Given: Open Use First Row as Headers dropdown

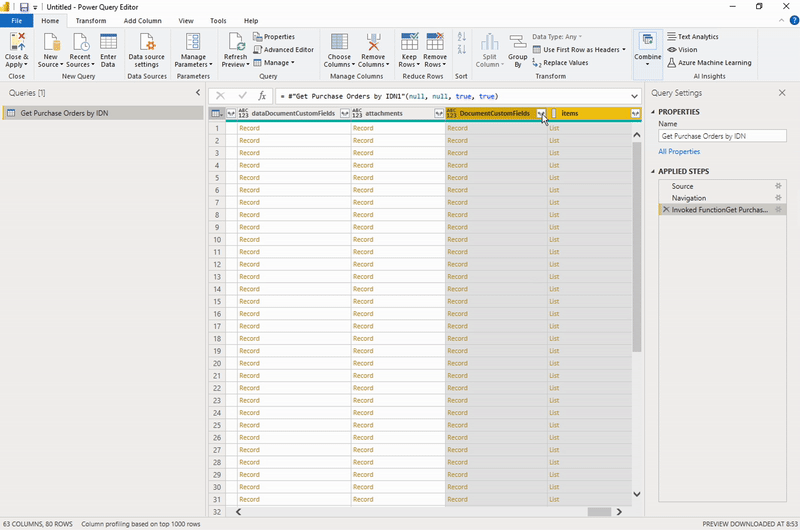Looking at the screenshot, I should (x=624, y=49).
